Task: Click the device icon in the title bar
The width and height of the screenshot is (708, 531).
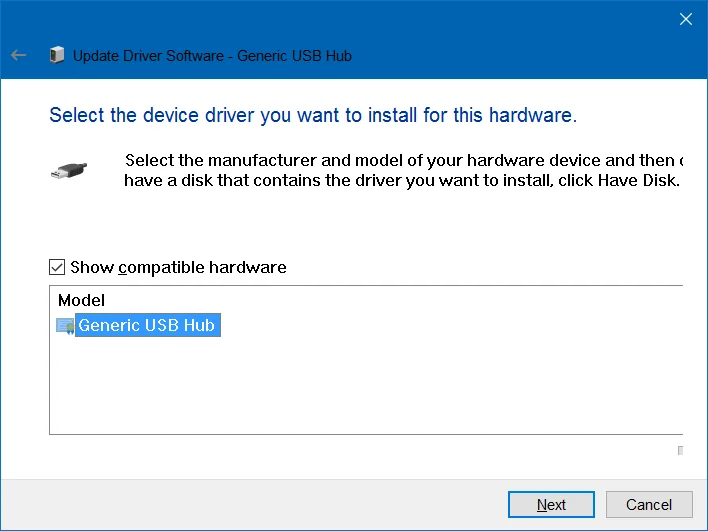Action: 57,55
